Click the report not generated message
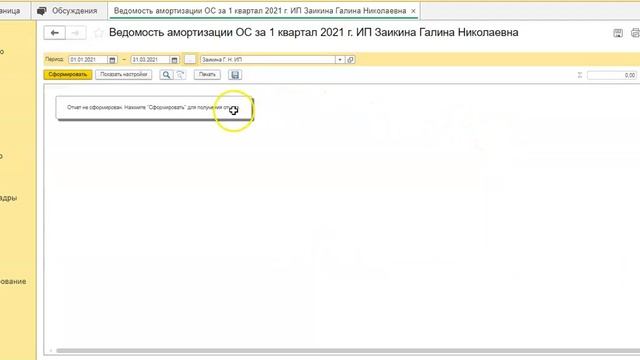 [155, 108]
